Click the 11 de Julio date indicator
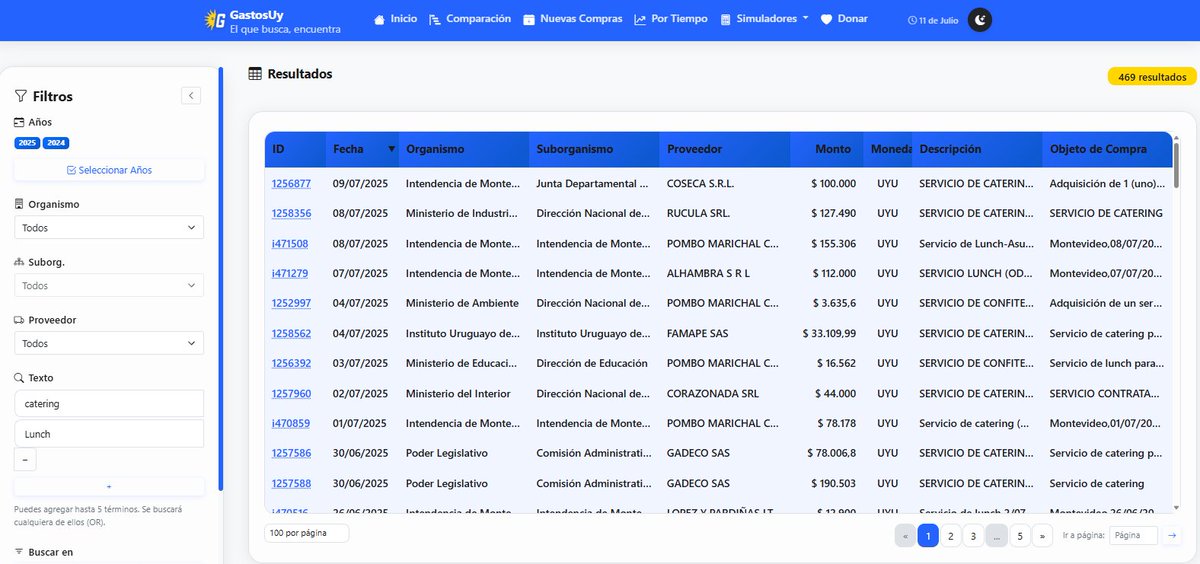 pyautogui.click(x=932, y=20)
